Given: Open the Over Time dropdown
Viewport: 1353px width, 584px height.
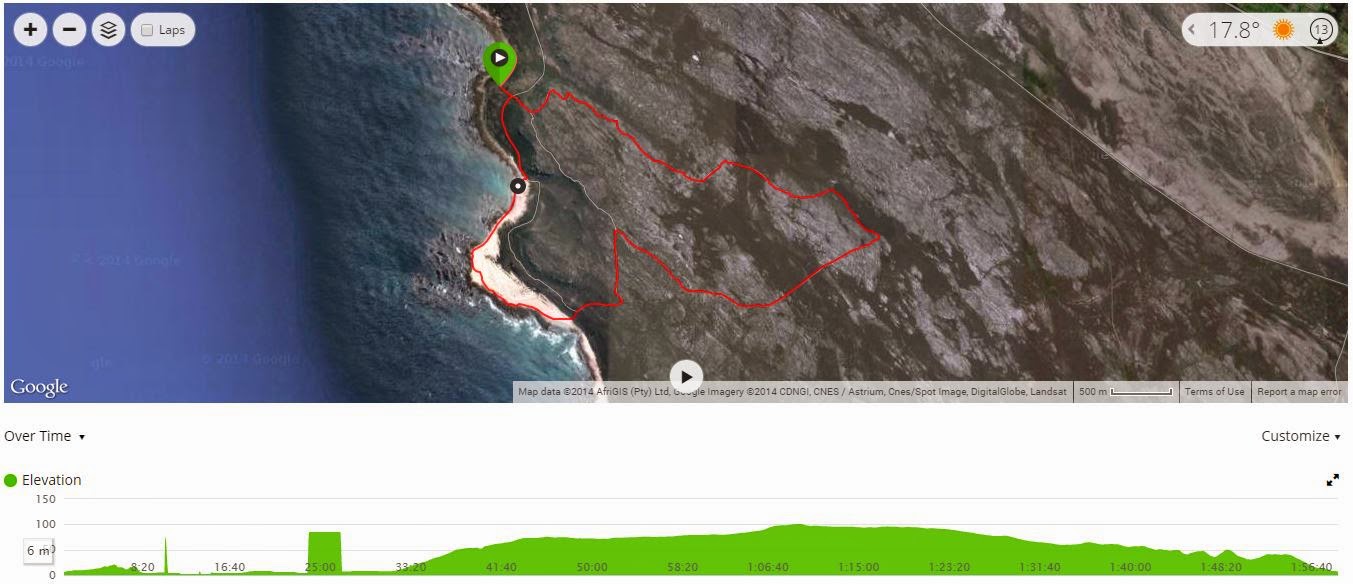Looking at the screenshot, I should click(45, 436).
